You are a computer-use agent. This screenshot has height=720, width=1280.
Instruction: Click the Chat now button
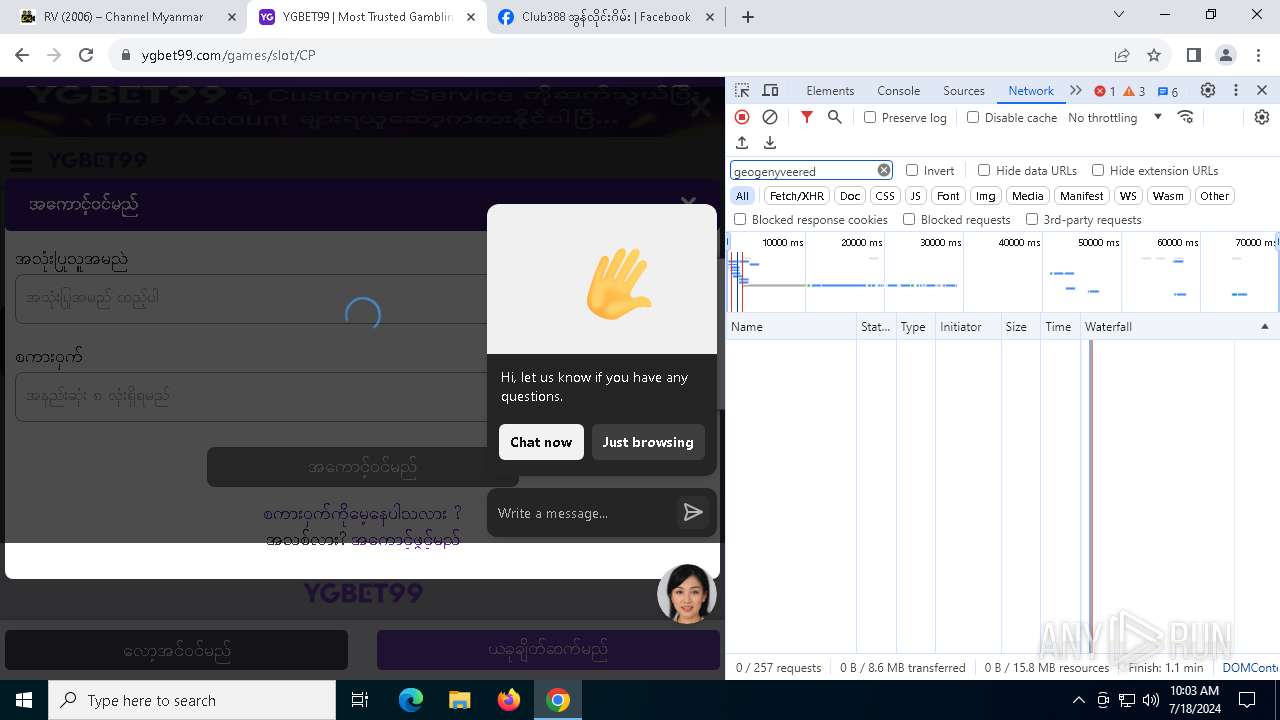(541, 442)
